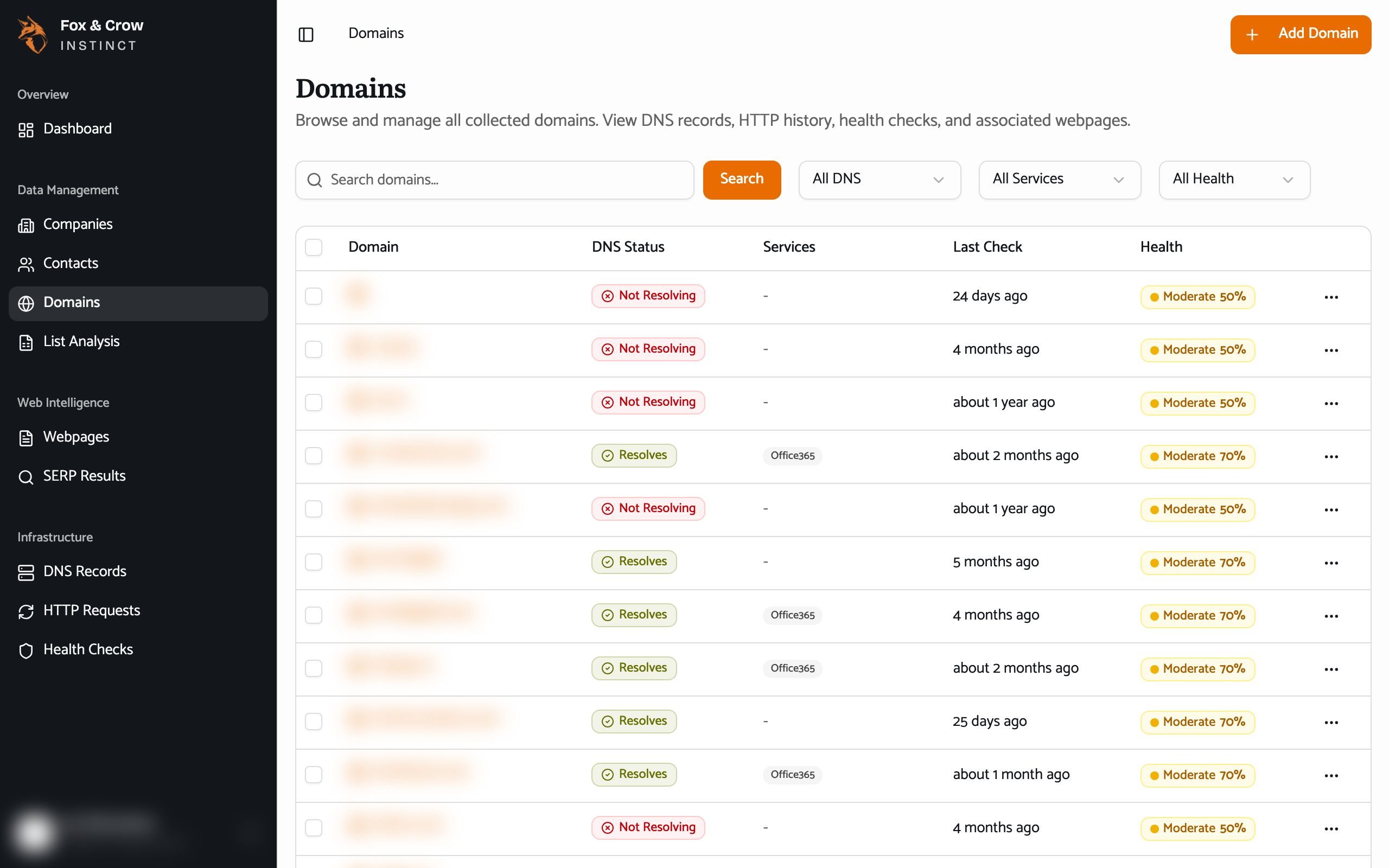Viewport: 1389px width, 868px height.
Task: Click into the Search domains field
Action: pos(495,180)
